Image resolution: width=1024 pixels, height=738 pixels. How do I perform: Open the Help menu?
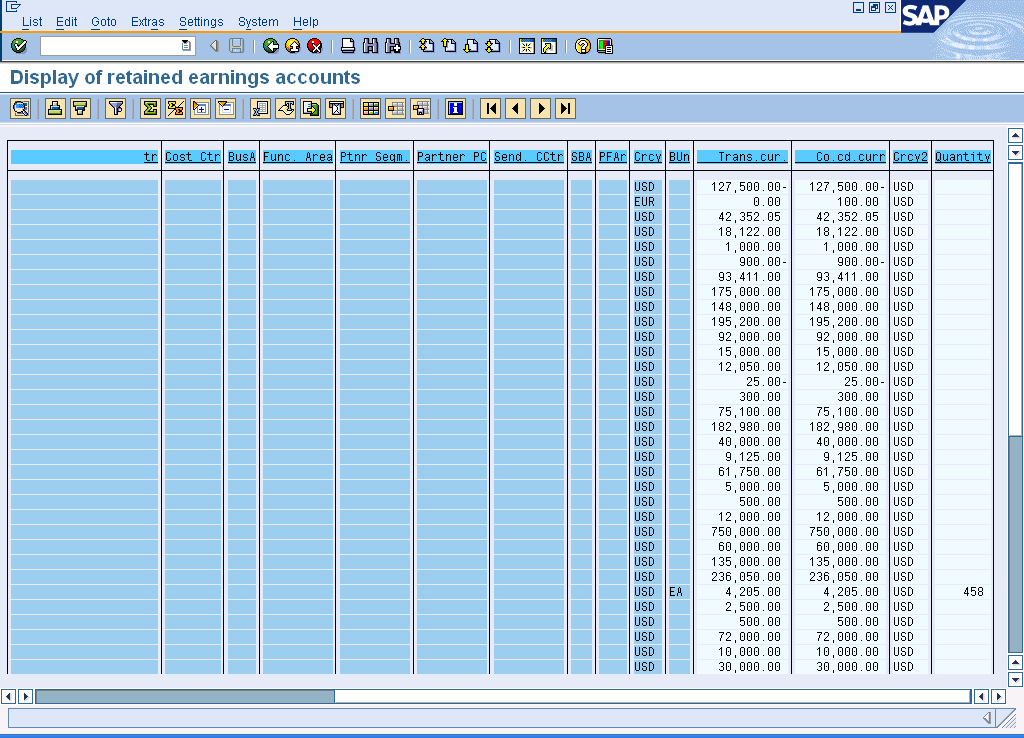point(306,22)
